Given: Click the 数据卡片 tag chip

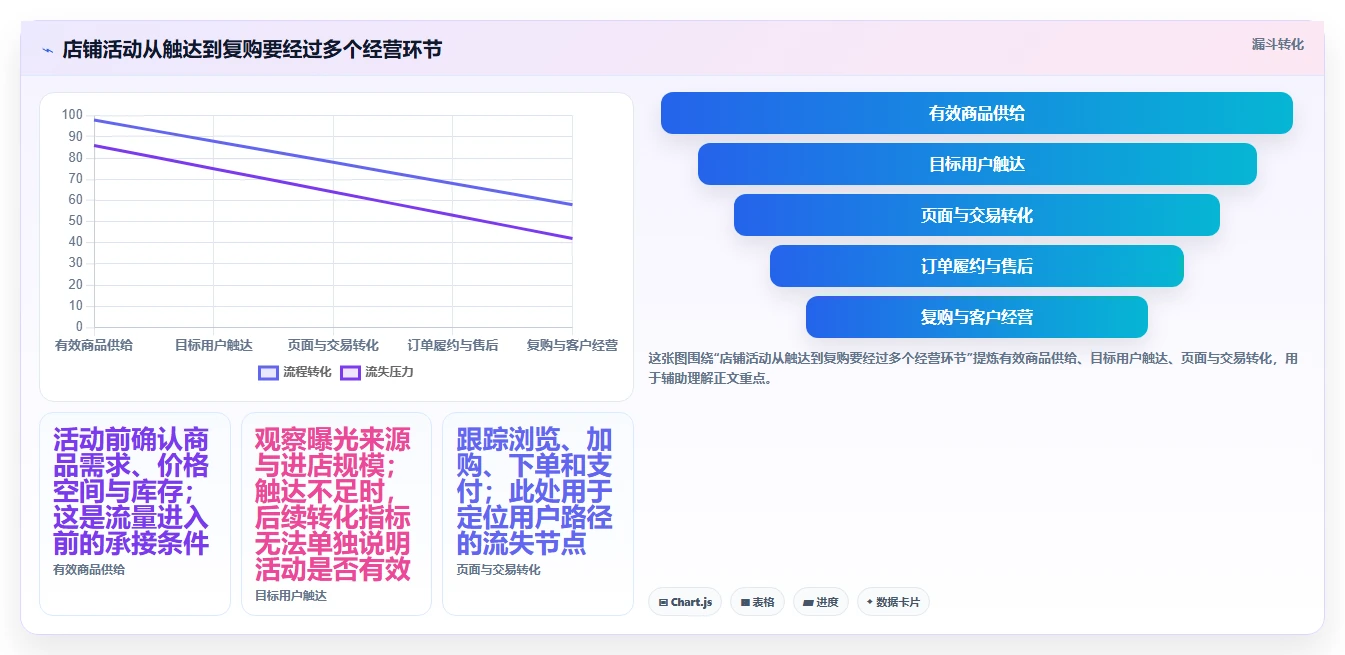Looking at the screenshot, I should pyautogui.click(x=893, y=602).
